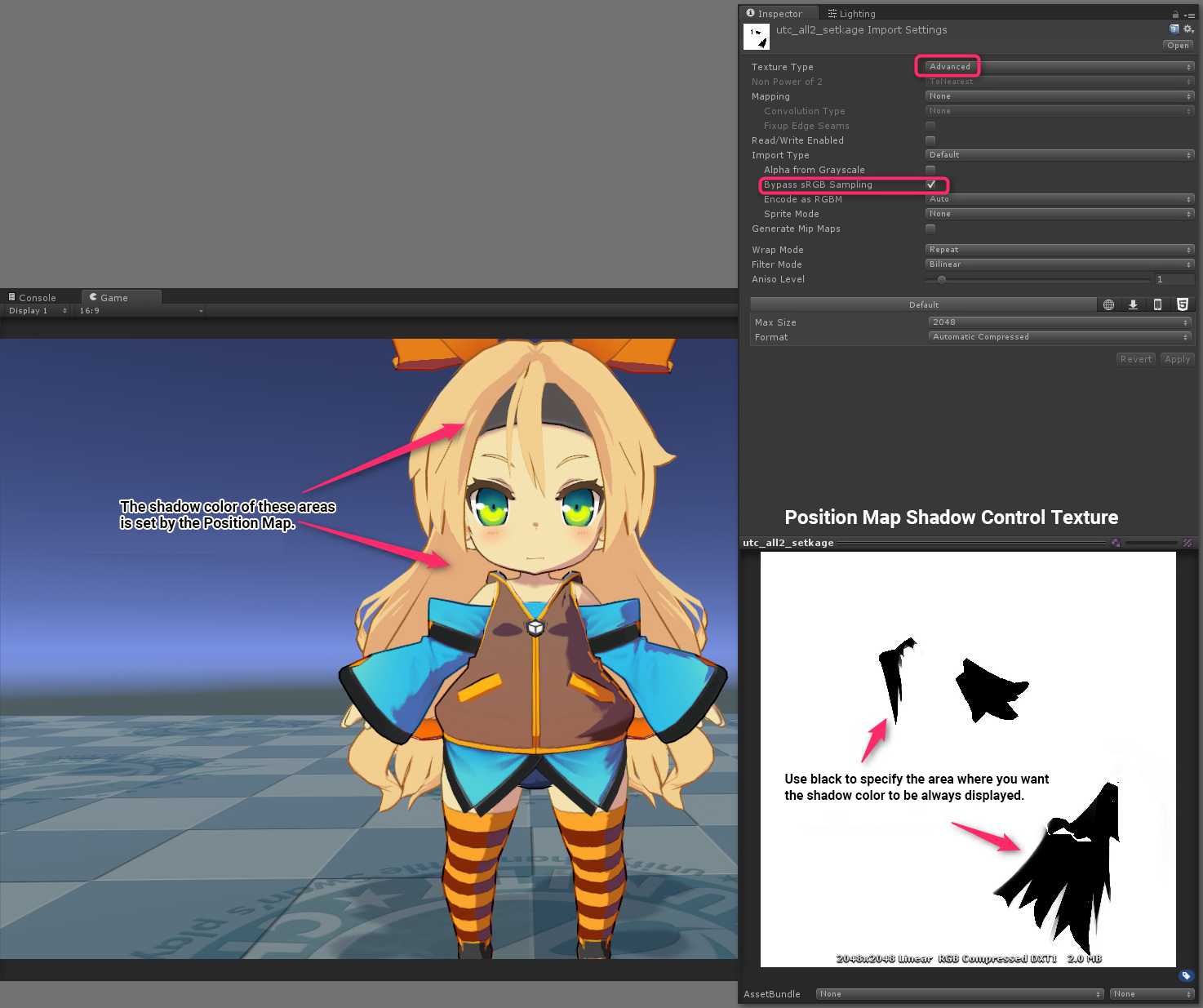
Task: Select the web platform globe icon
Action: pyautogui.click(x=1108, y=304)
